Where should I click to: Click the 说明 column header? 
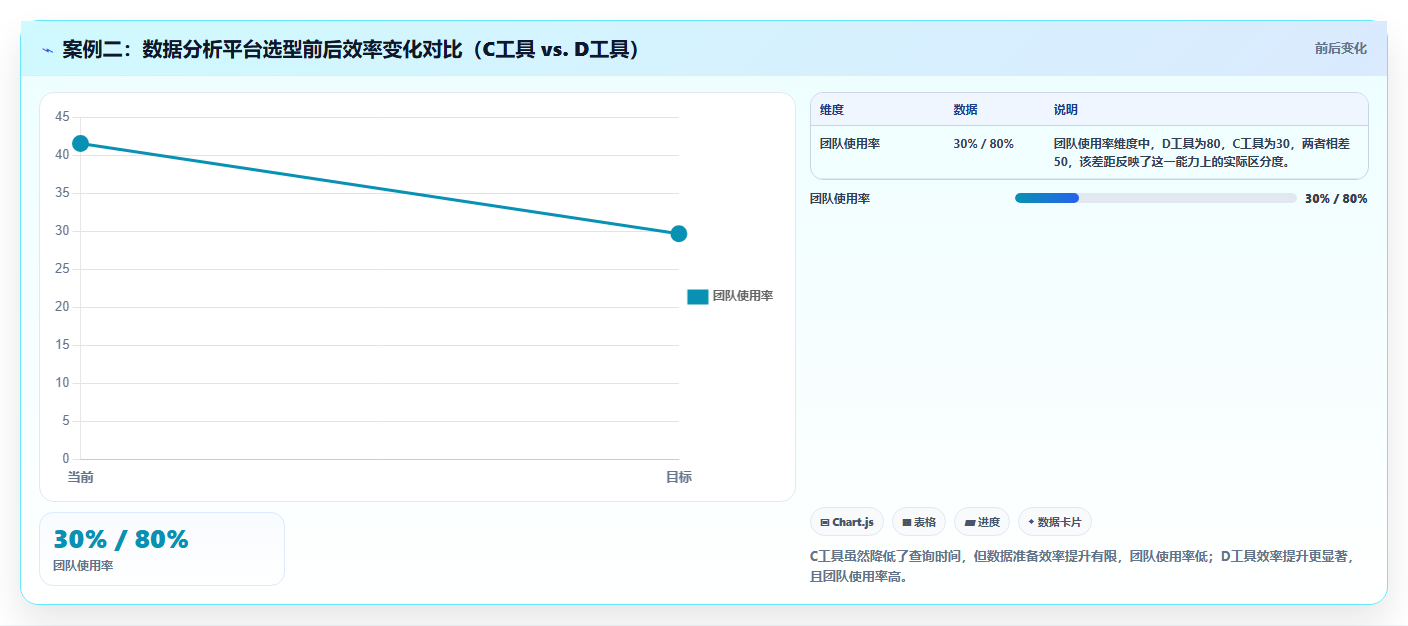[x=1065, y=110]
